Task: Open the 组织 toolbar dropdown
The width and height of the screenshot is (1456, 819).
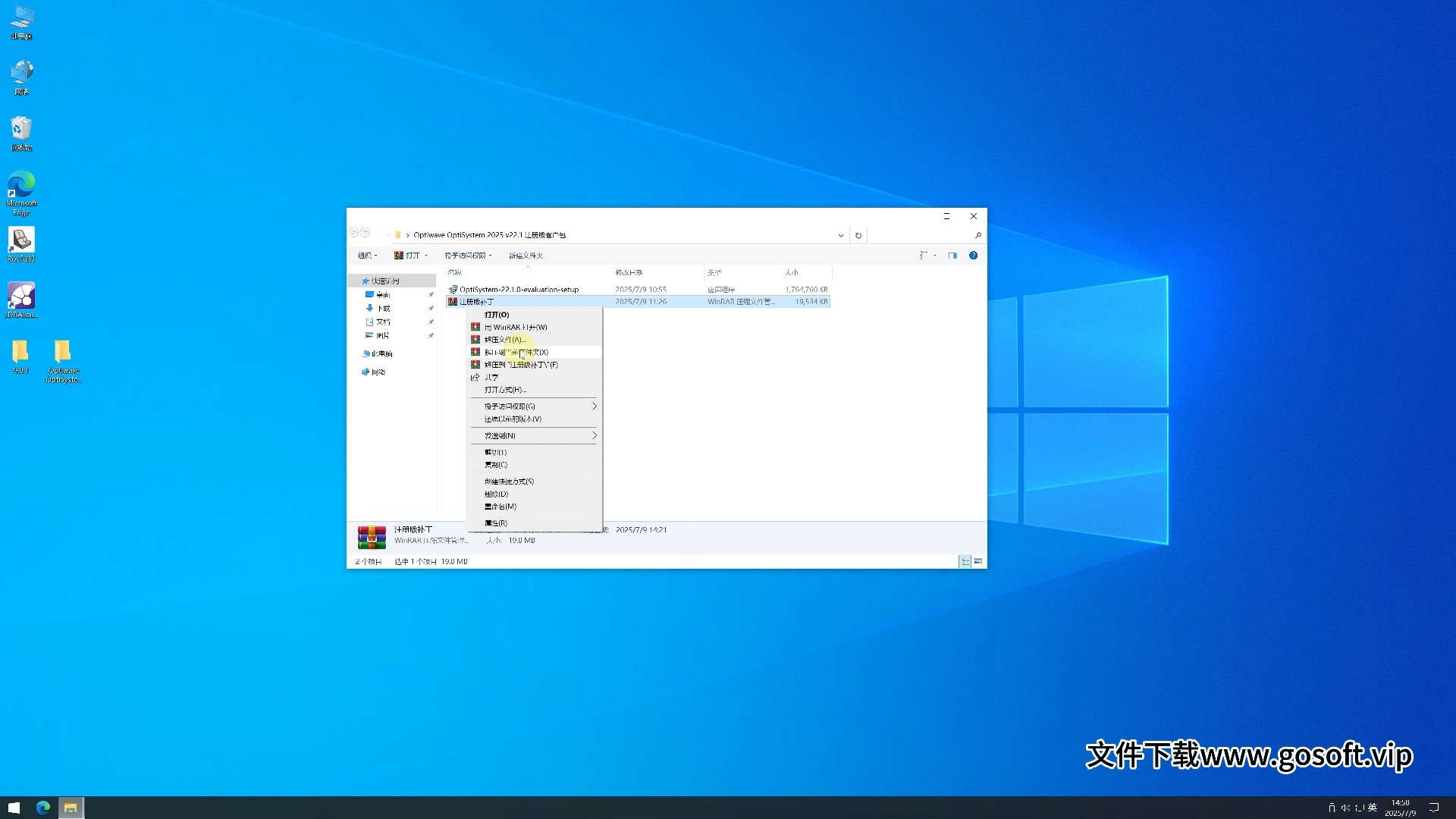Action: [x=368, y=256]
